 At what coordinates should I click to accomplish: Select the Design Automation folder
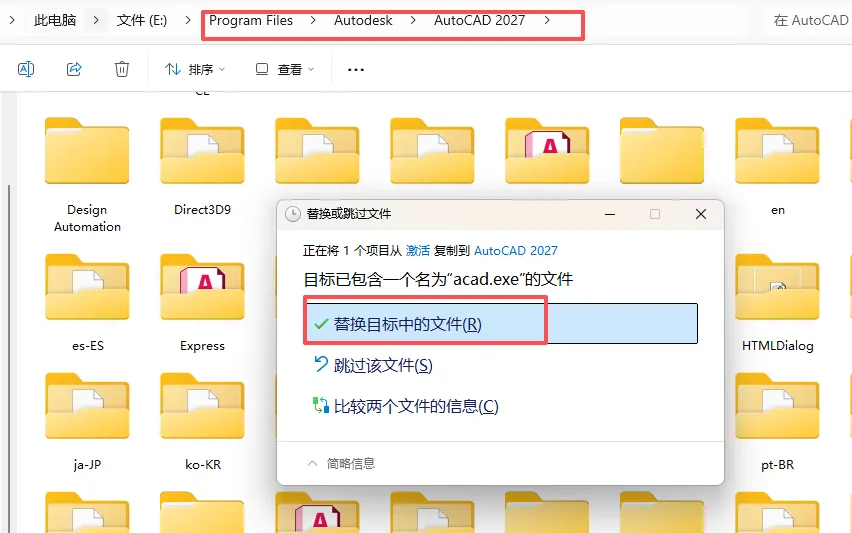pyautogui.click(x=87, y=176)
